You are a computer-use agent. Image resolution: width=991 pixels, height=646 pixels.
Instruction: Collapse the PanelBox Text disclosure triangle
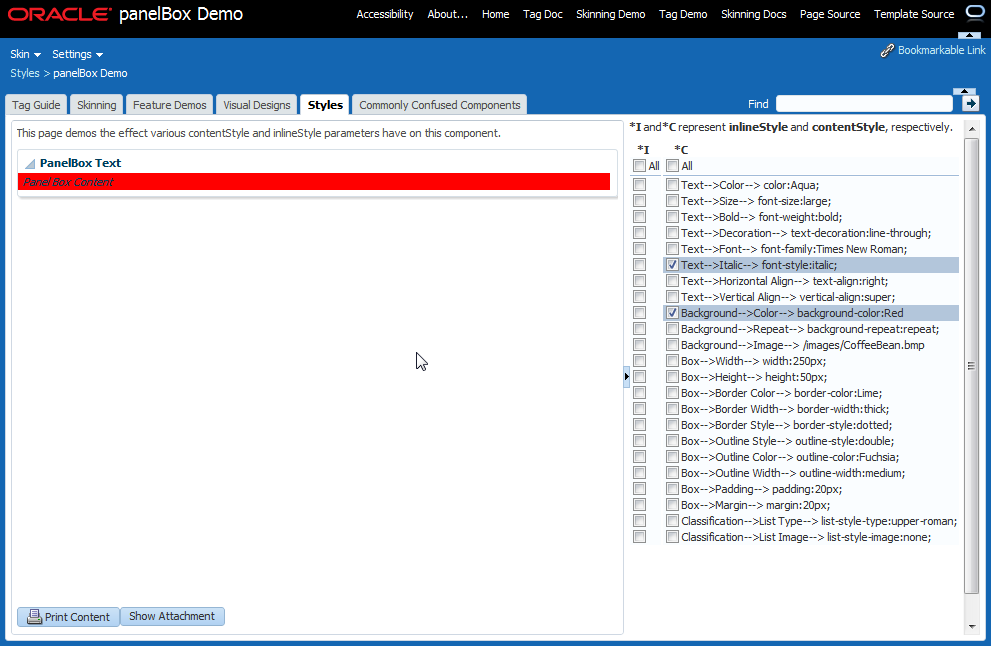[30, 164]
